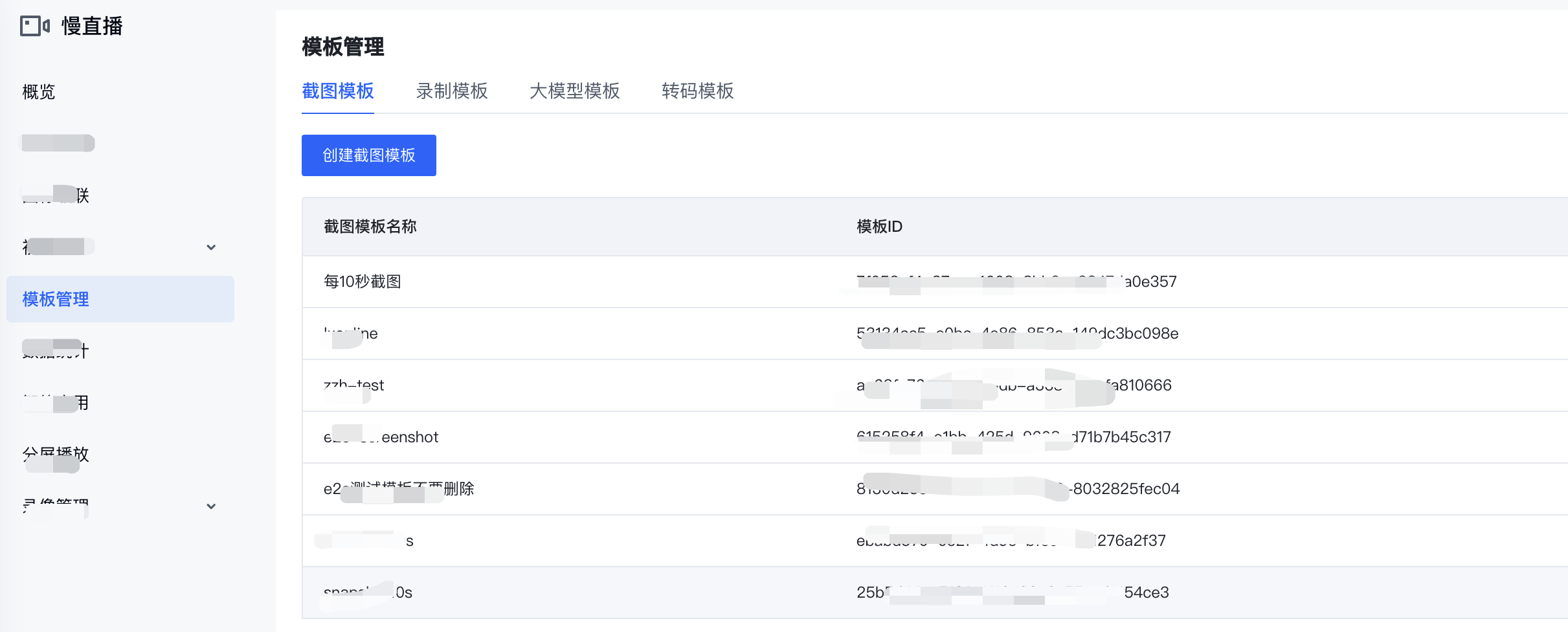
Task: Expand the sidebar group above 模板管理
Action: [x=210, y=247]
